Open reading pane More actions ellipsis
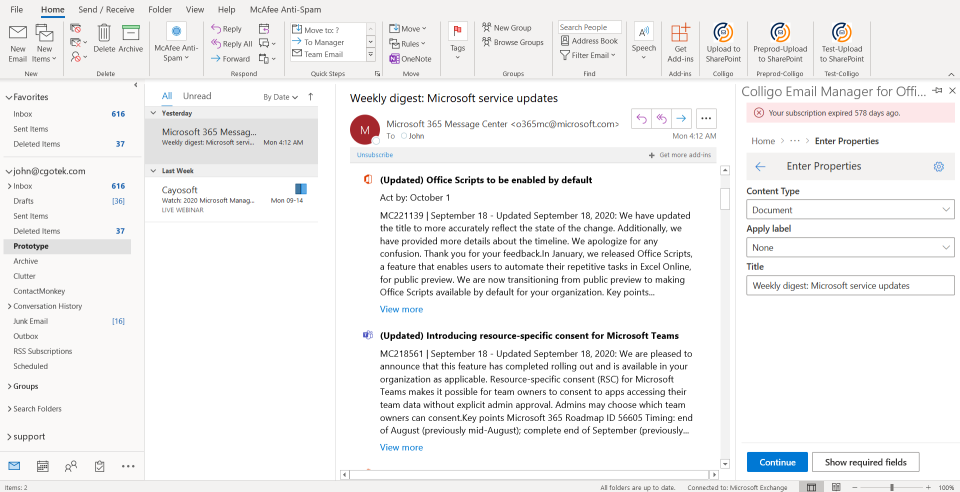 tap(707, 119)
